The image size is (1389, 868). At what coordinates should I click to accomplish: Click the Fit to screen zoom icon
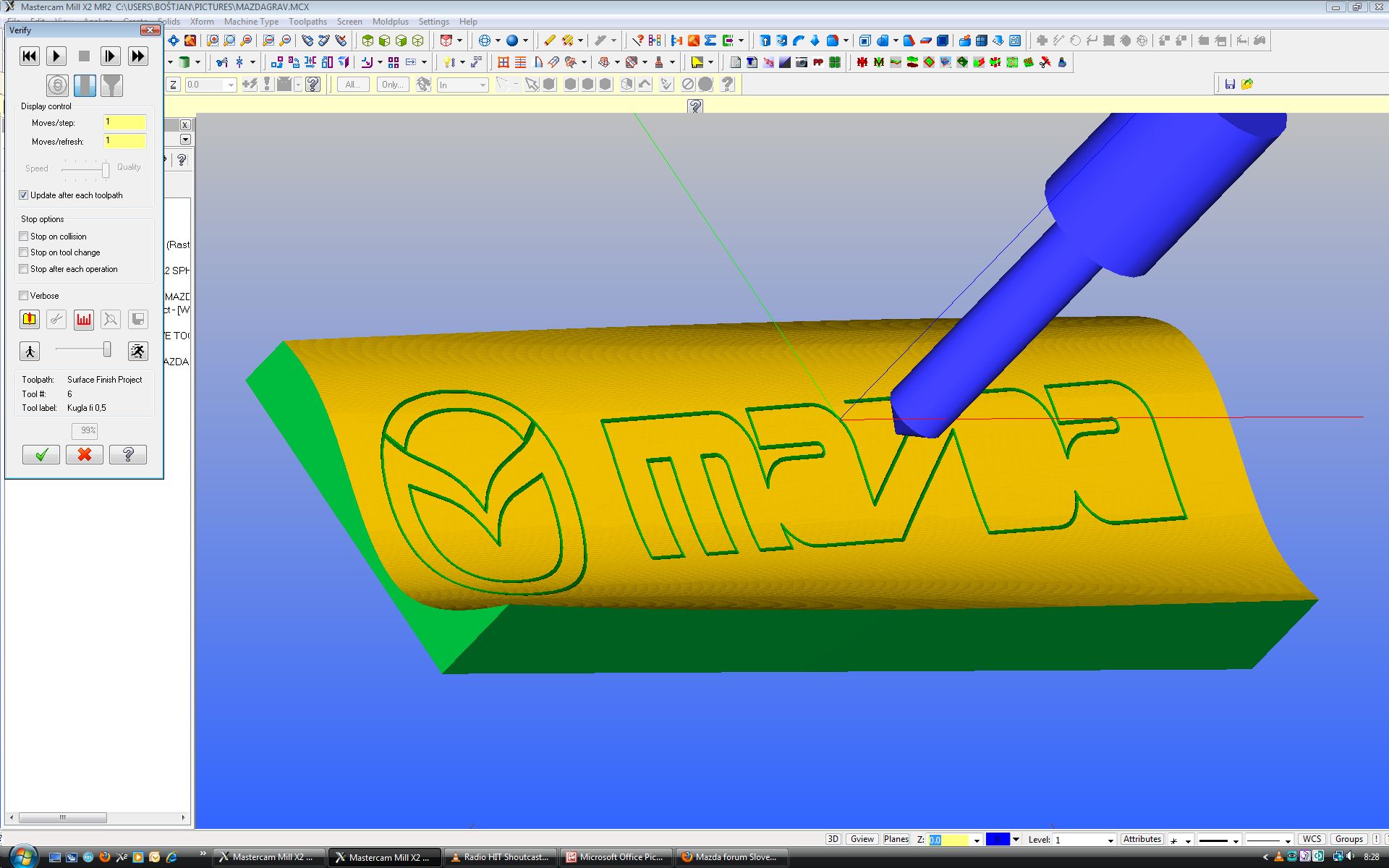tap(213, 41)
